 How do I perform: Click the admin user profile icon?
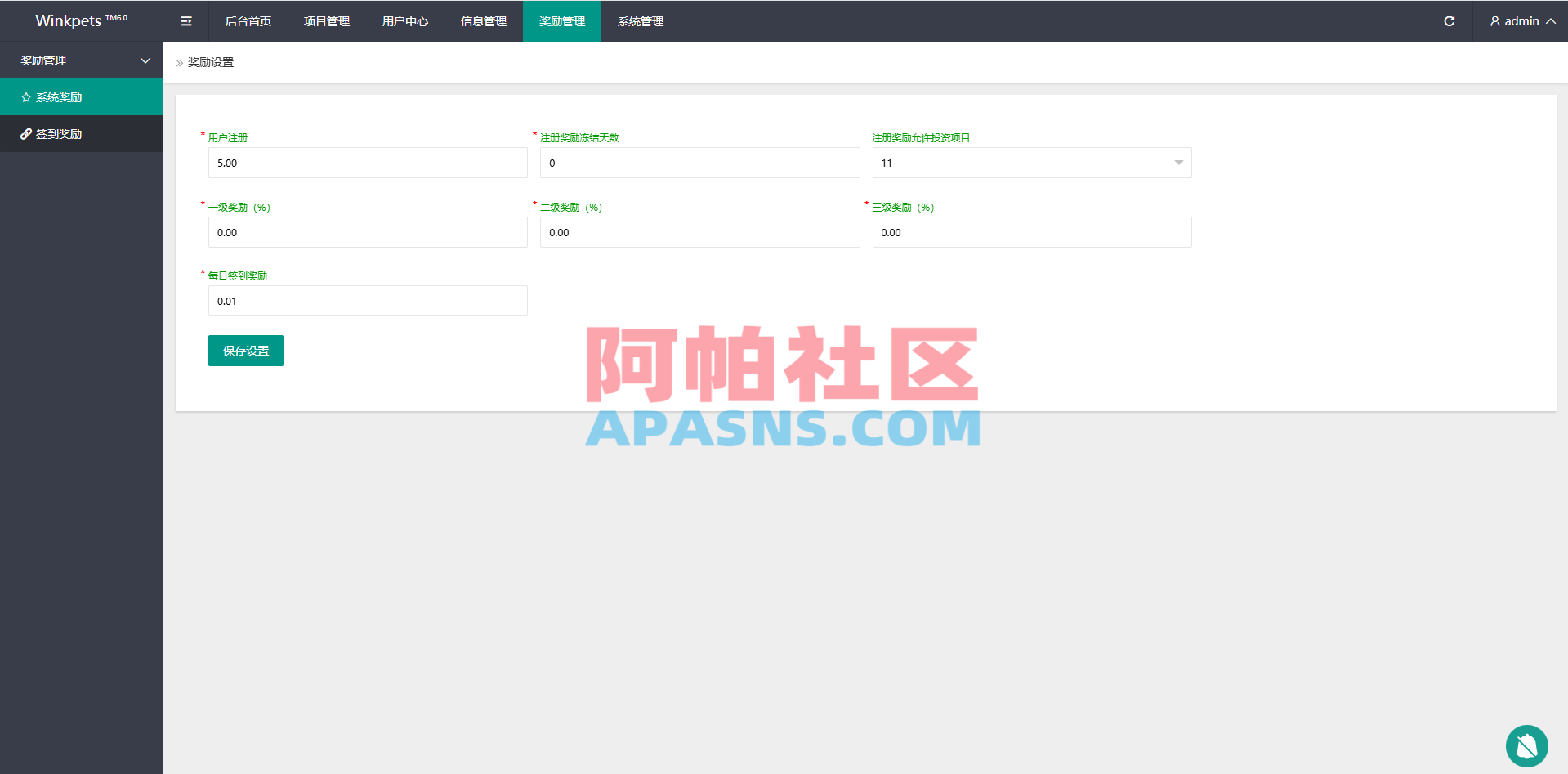coord(1494,20)
